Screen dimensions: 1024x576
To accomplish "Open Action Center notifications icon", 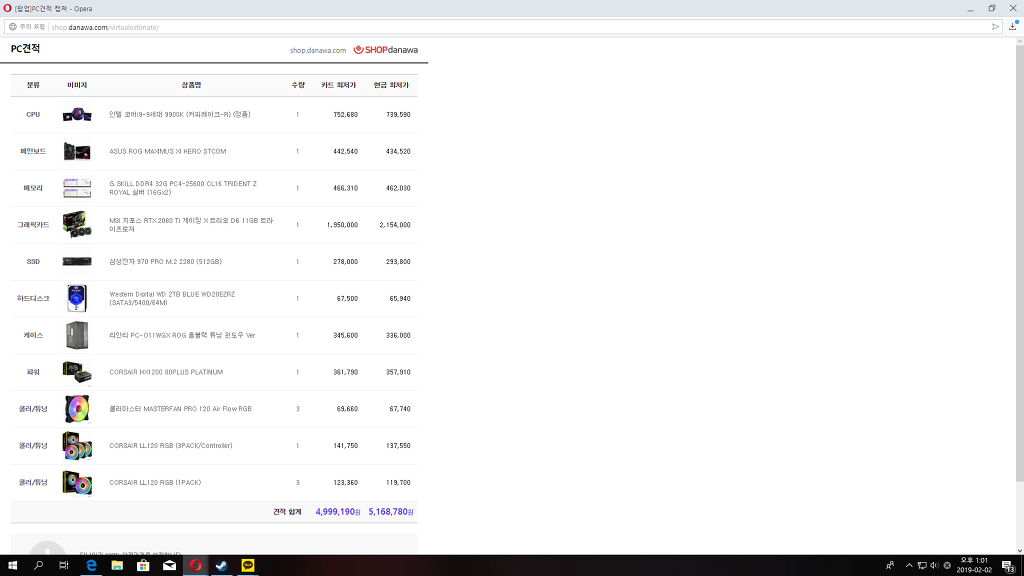I will tap(1009, 566).
